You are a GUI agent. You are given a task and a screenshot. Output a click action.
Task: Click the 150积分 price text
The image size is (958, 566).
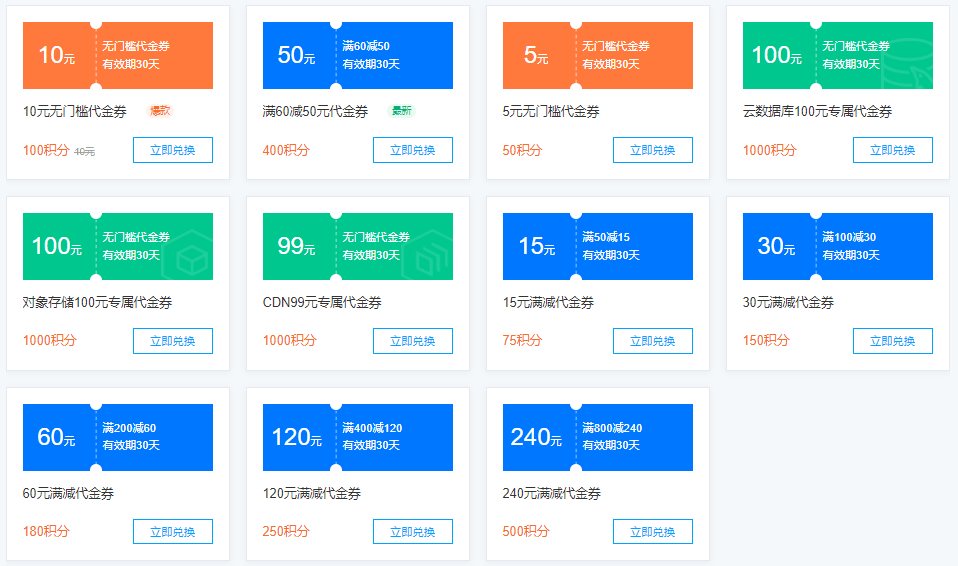(x=766, y=340)
